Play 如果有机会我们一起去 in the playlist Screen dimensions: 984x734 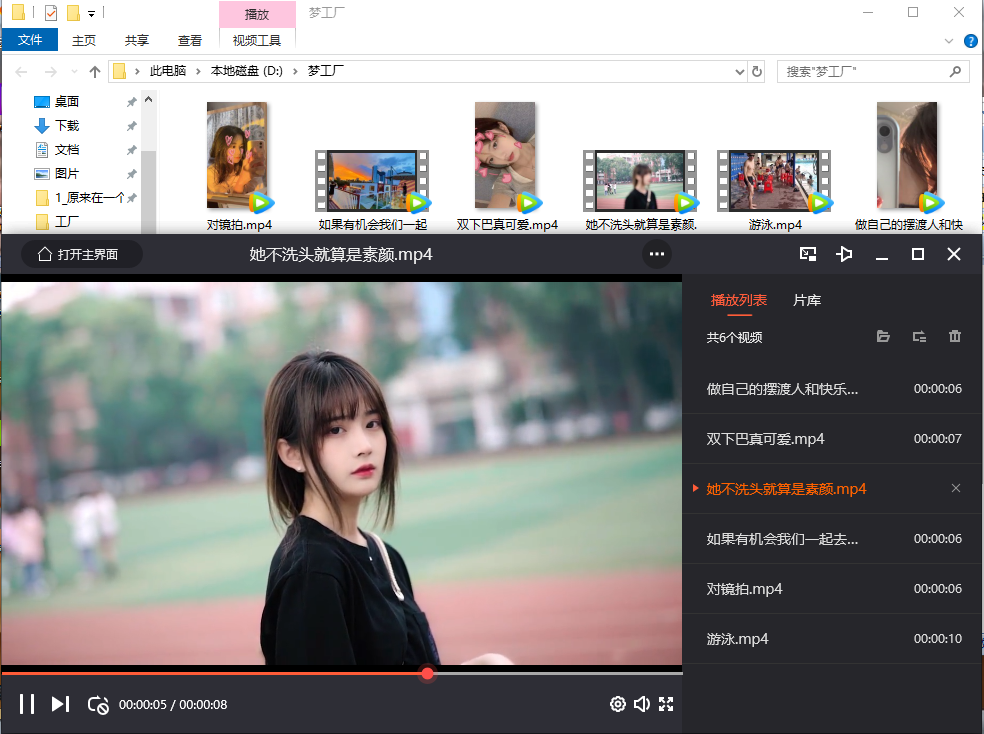(832, 539)
